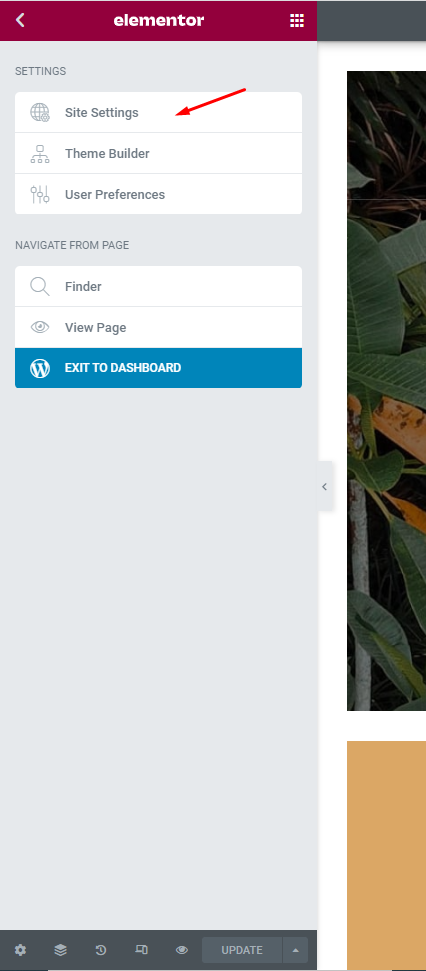Switch responsive mode via device icon

pos(141,950)
